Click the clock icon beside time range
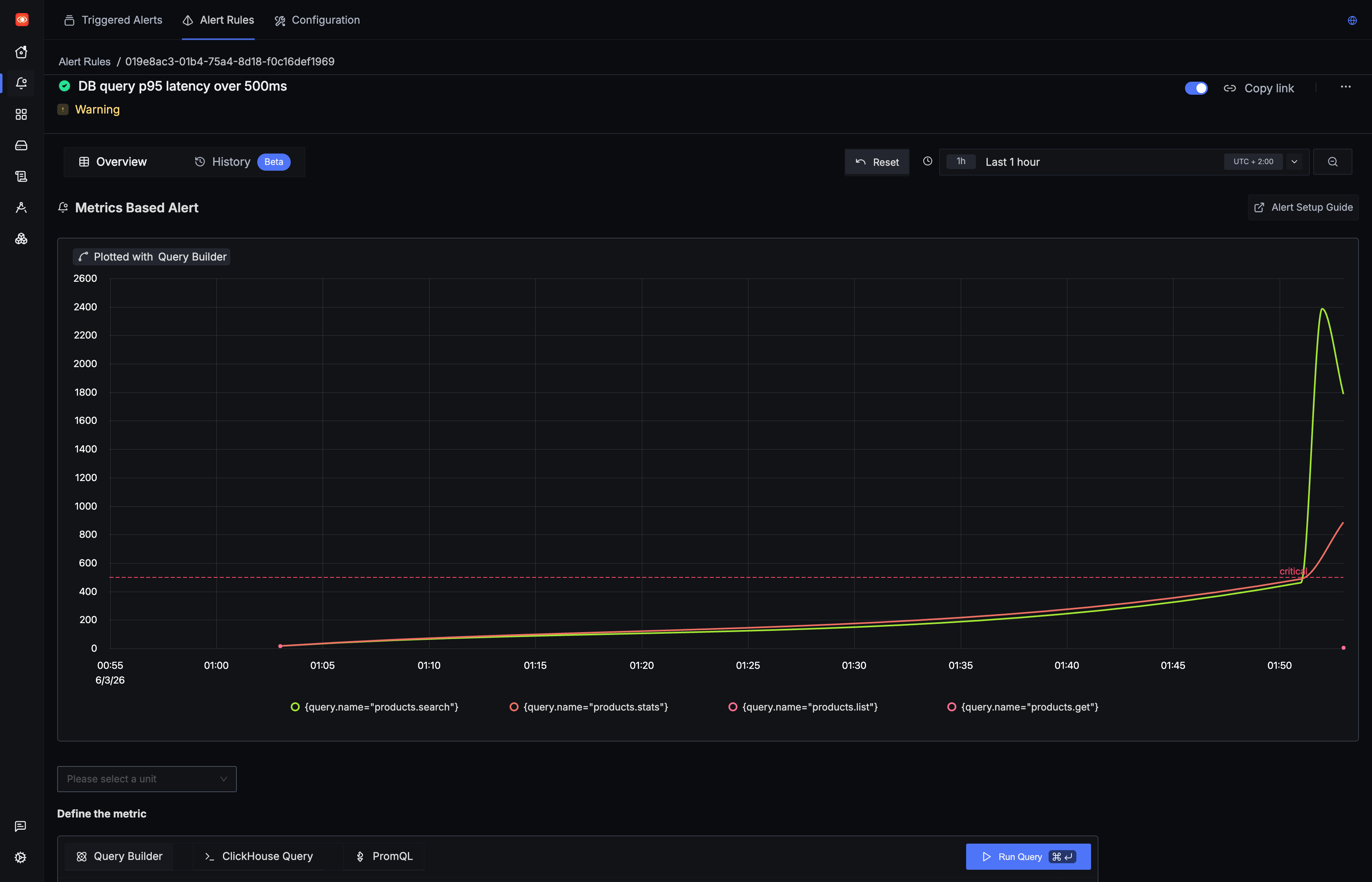This screenshot has width=1372, height=882. [928, 162]
